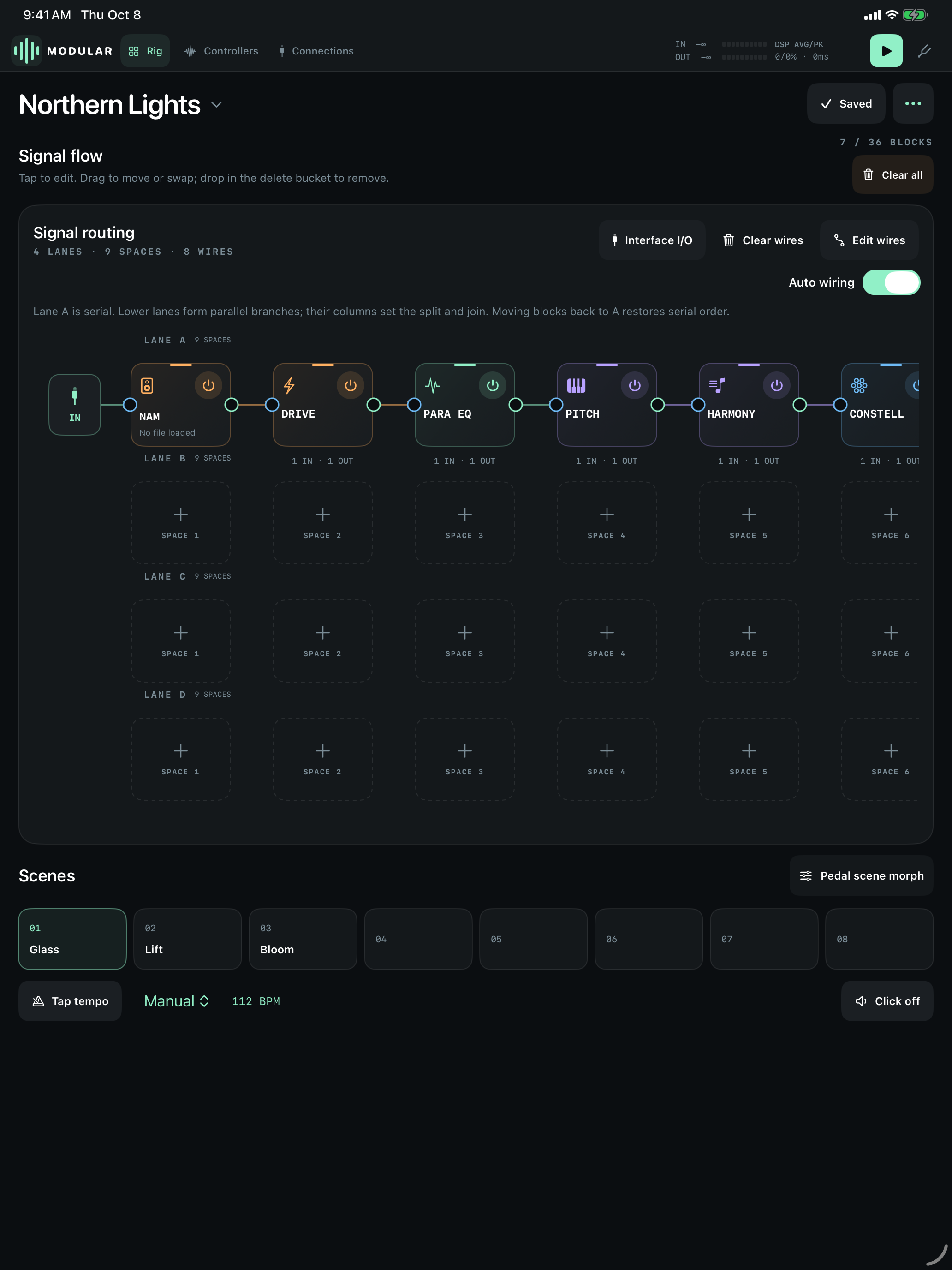Click the PITCH block input port
Screen dimensions: 952x1270
tap(556, 405)
